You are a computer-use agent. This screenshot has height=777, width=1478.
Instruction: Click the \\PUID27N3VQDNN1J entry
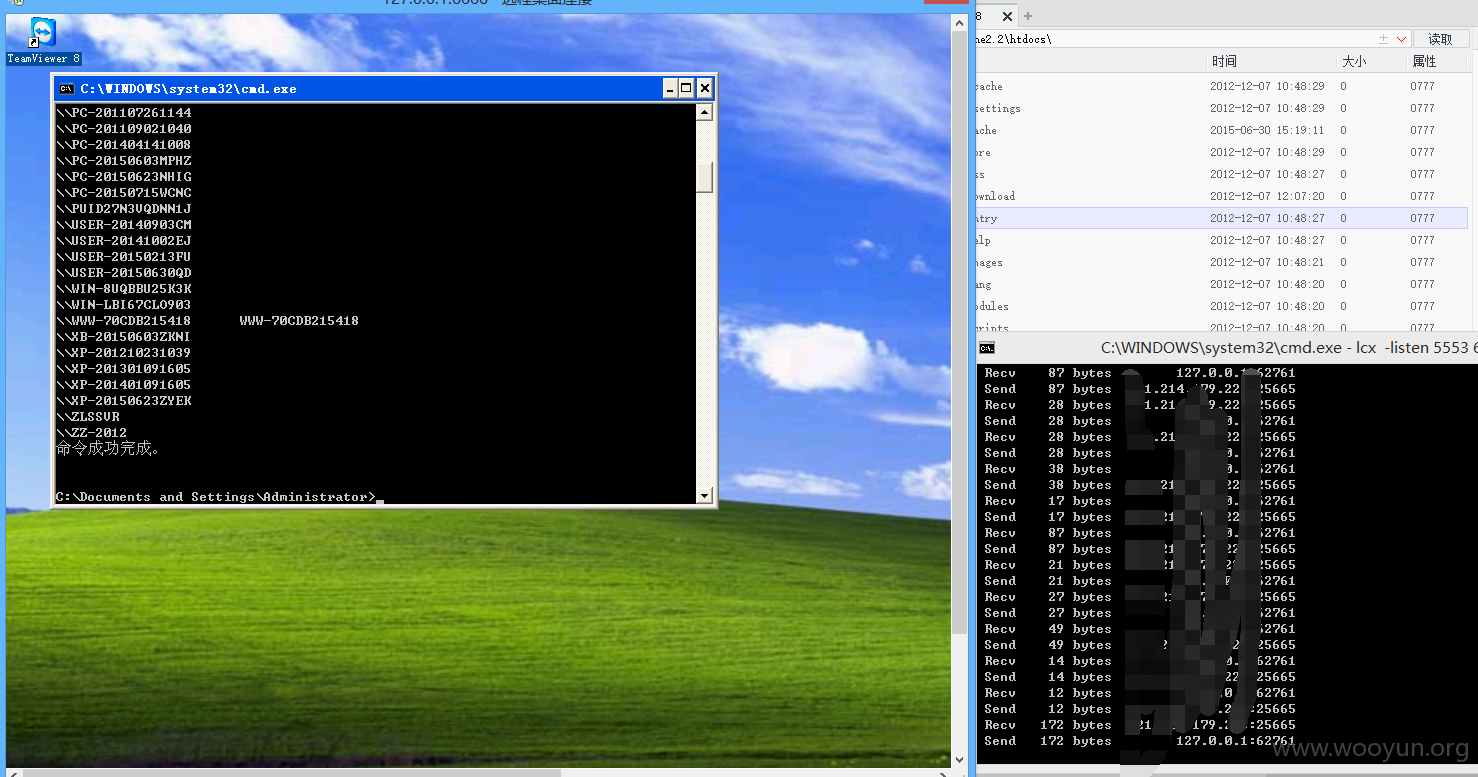pos(123,209)
